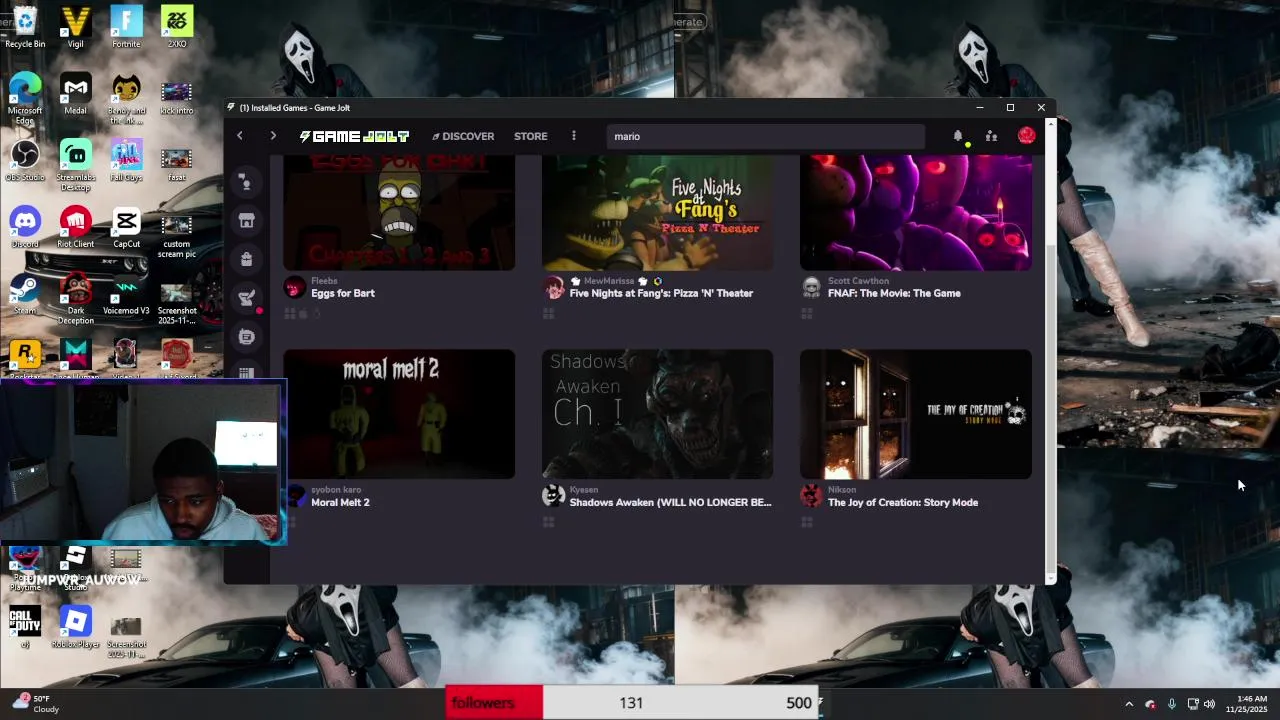Open the Call of Duty desktop shortcut
Viewport: 1280px width, 720px height.
click(25, 628)
